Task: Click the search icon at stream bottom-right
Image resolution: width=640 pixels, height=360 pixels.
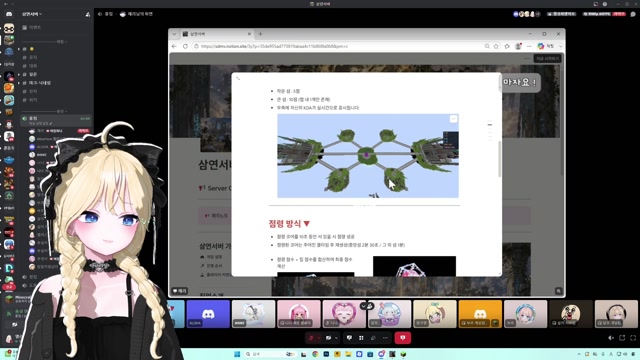Action: pyautogui.click(x=558, y=291)
